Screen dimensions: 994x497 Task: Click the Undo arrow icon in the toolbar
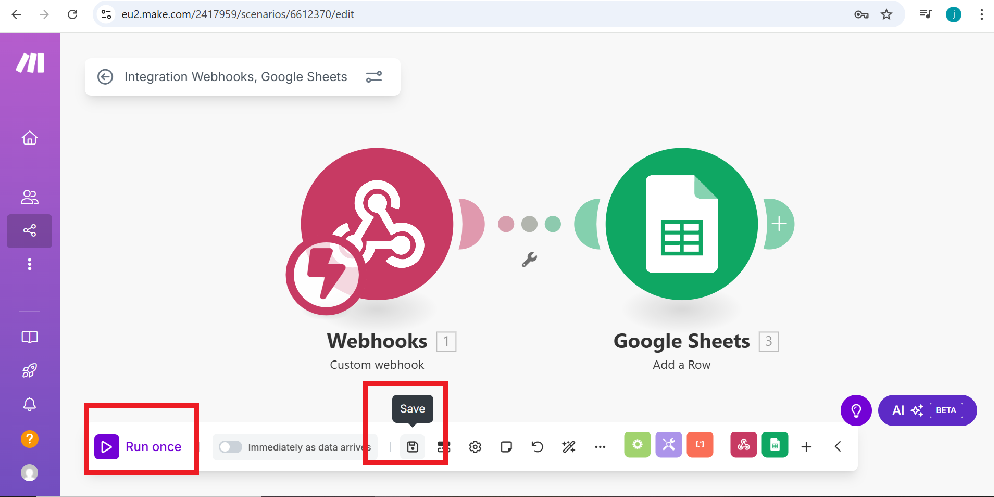[x=537, y=447]
